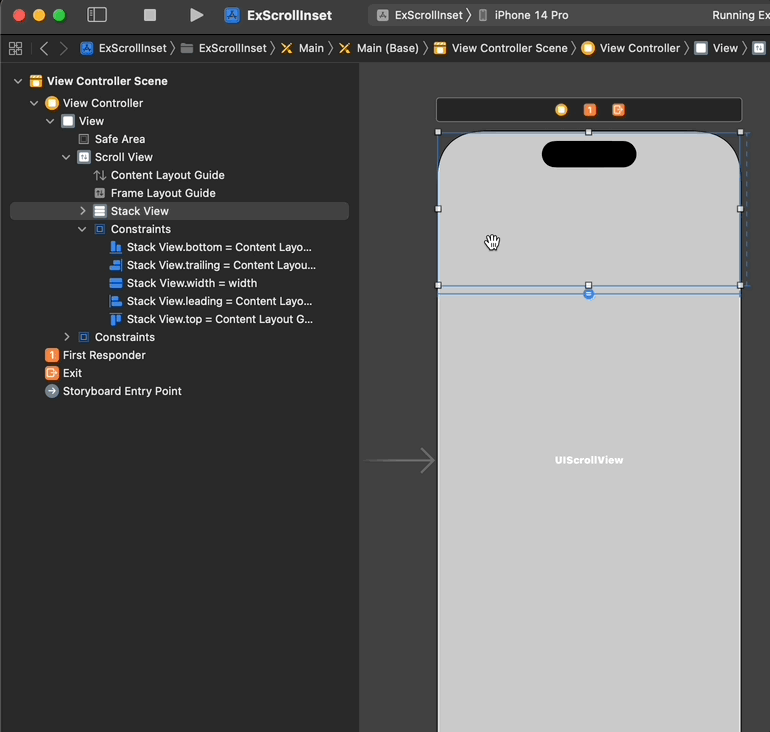Image resolution: width=770 pixels, height=732 pixels.
Task: Stop the running app
Action: 150,15
